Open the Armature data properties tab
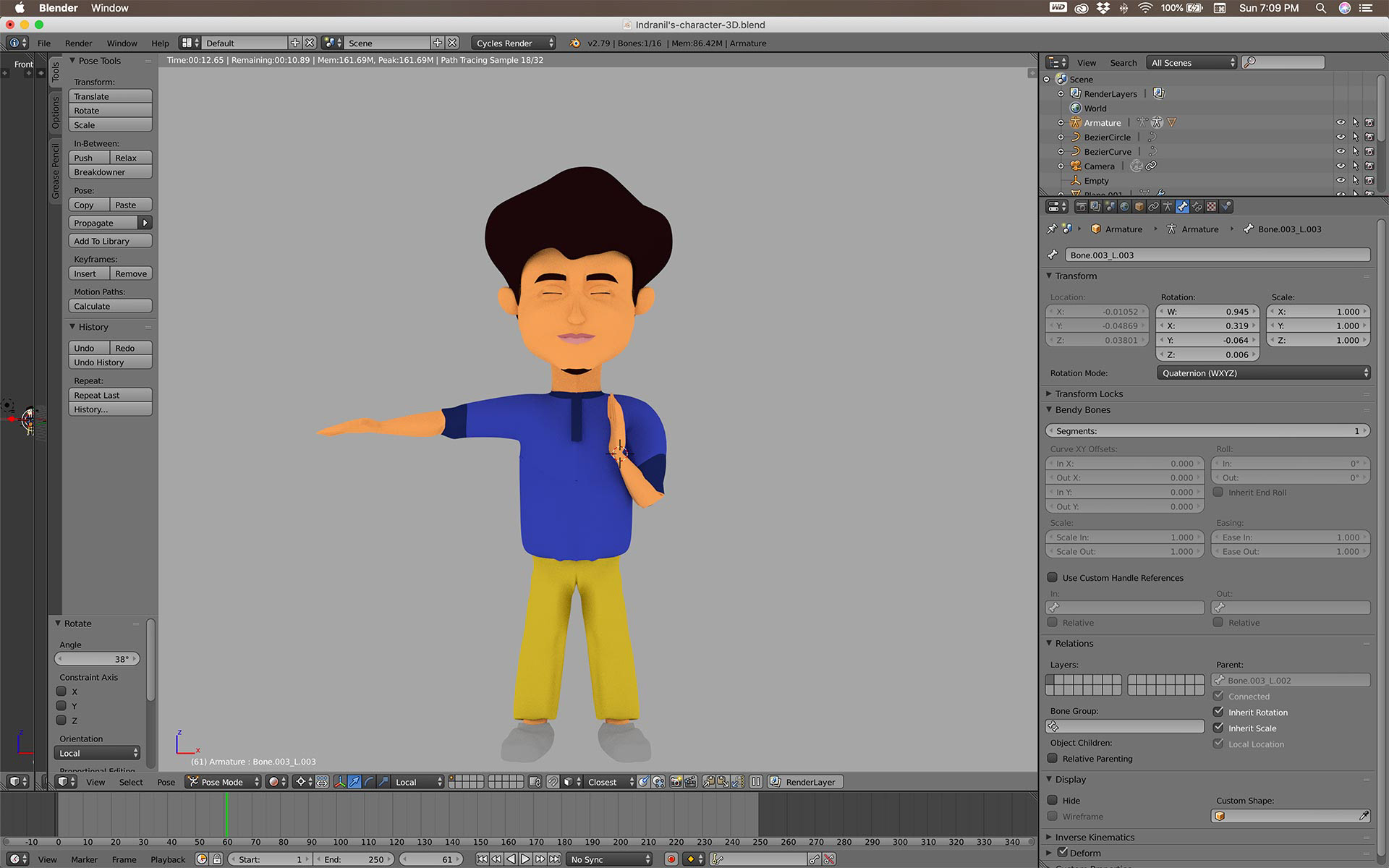The image size is (1389, 868). click(1168, 206)
